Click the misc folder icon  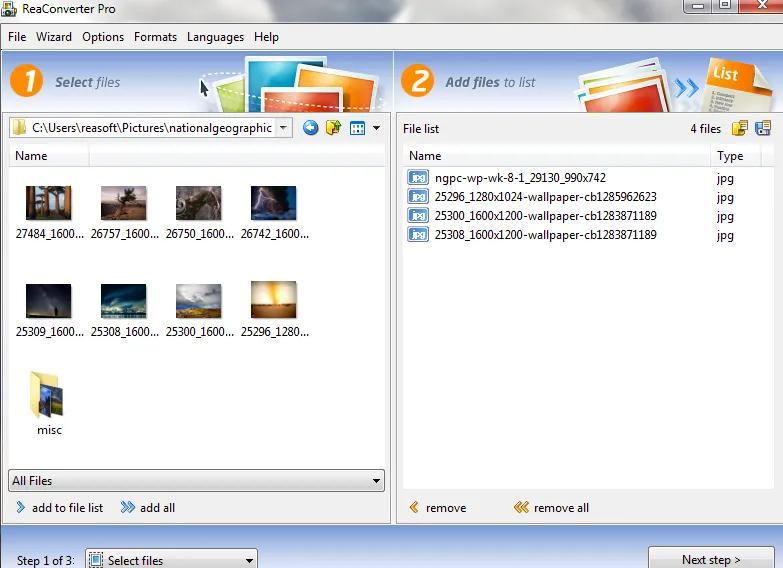coord(47,395)
